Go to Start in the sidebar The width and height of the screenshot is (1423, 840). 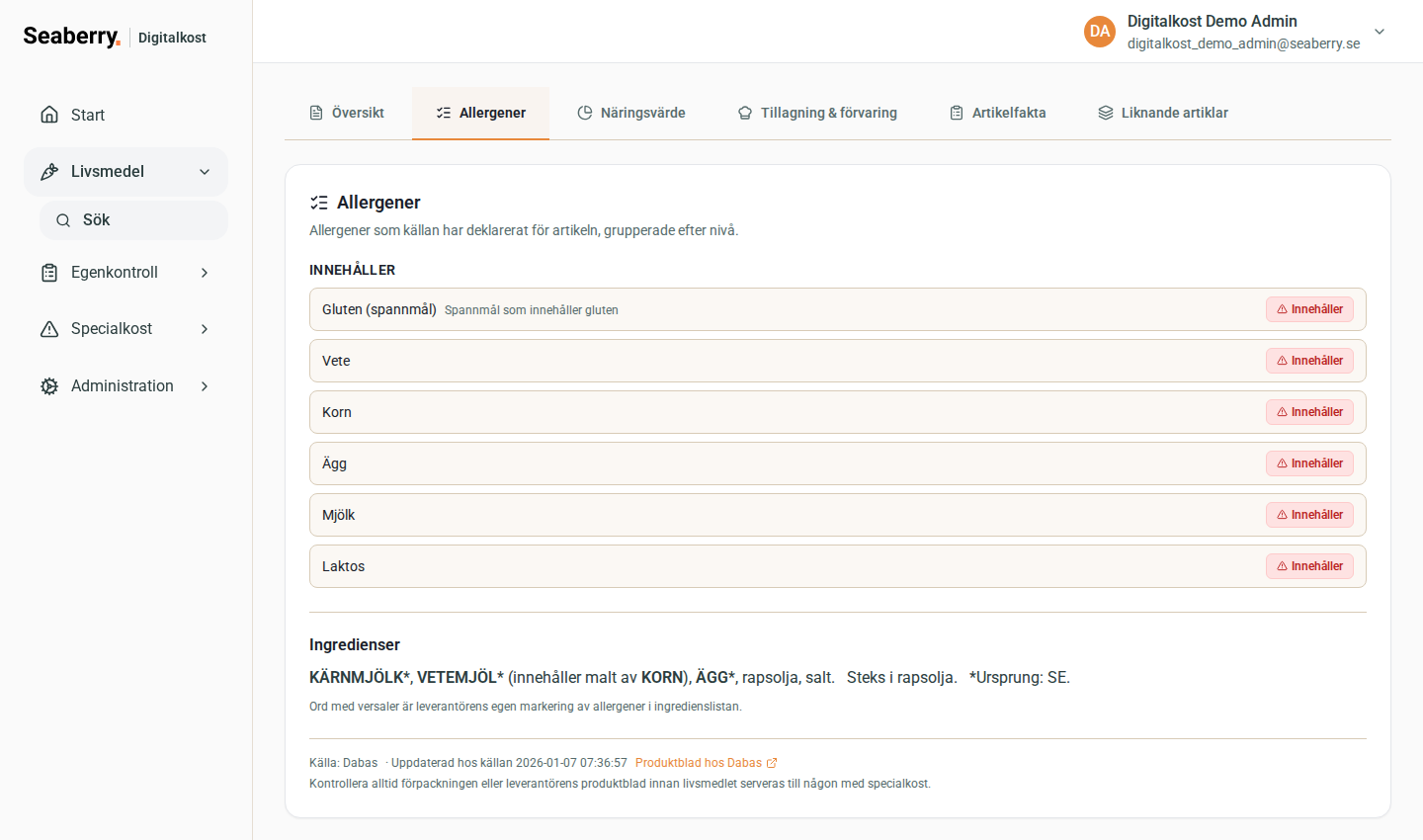coord(126,115)
